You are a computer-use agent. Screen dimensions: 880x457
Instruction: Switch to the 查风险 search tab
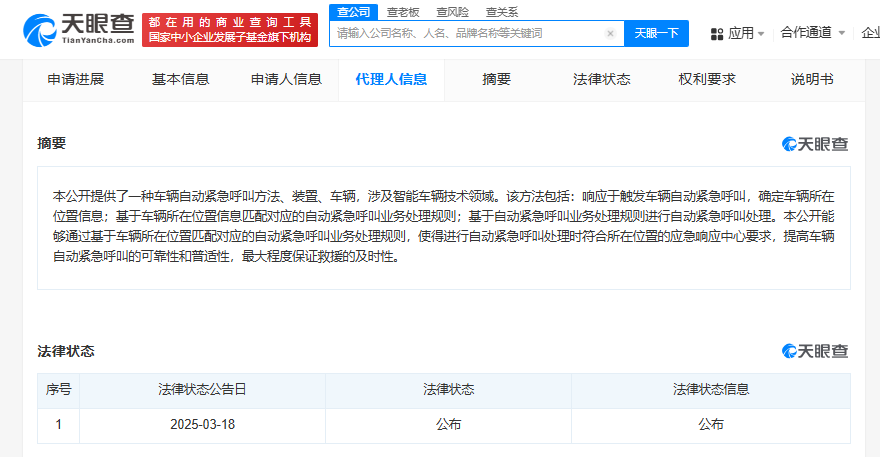click(452, 12)
